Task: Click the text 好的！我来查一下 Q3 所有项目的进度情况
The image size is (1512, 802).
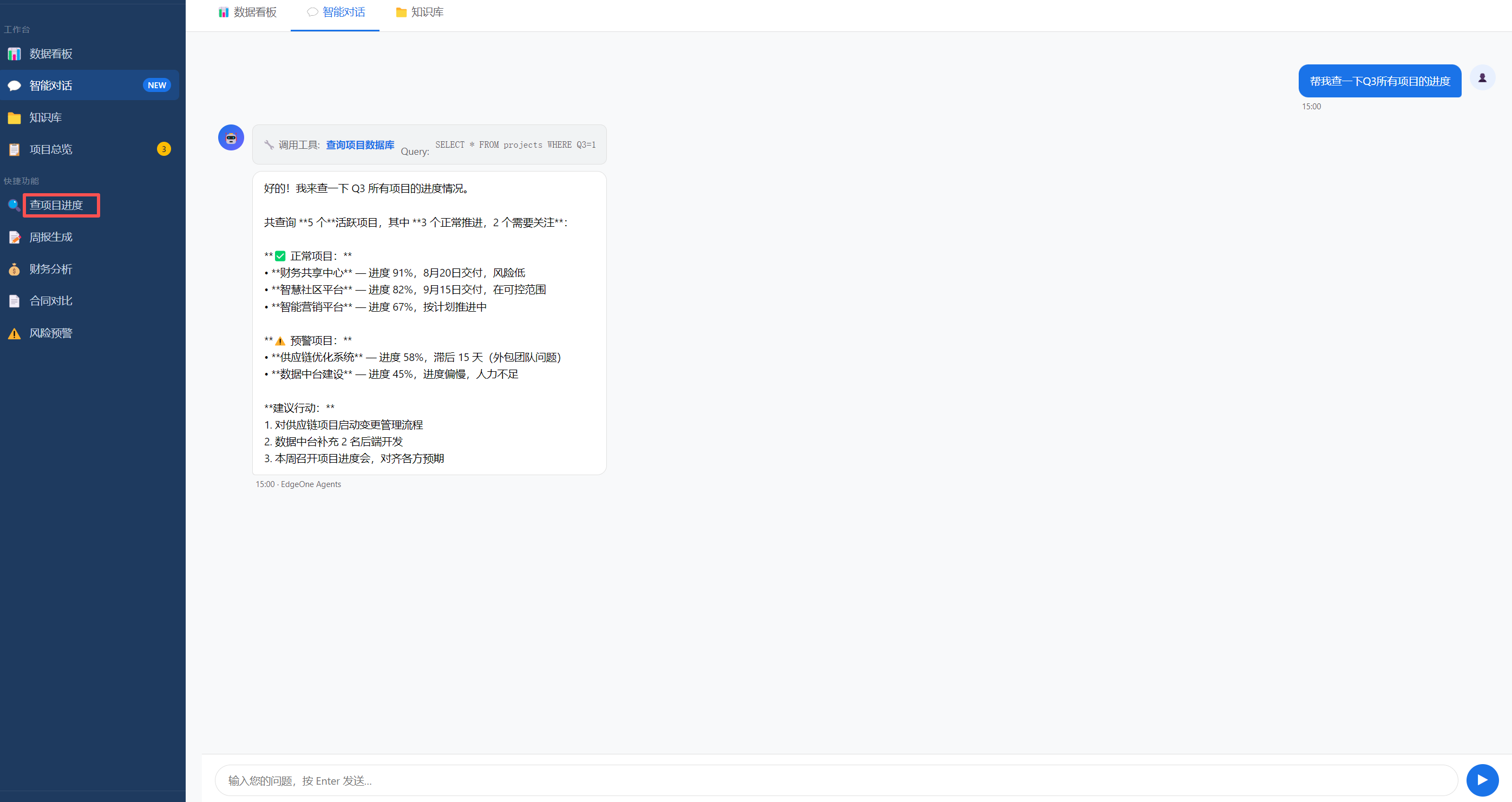Action: point(366,189)
